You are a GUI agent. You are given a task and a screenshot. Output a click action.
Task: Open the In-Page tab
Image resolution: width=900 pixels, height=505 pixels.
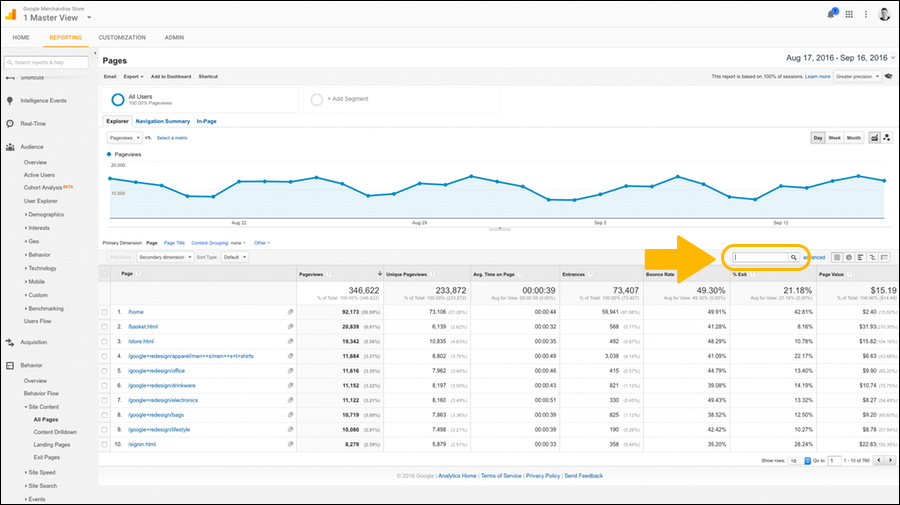(x=206, y=121)
